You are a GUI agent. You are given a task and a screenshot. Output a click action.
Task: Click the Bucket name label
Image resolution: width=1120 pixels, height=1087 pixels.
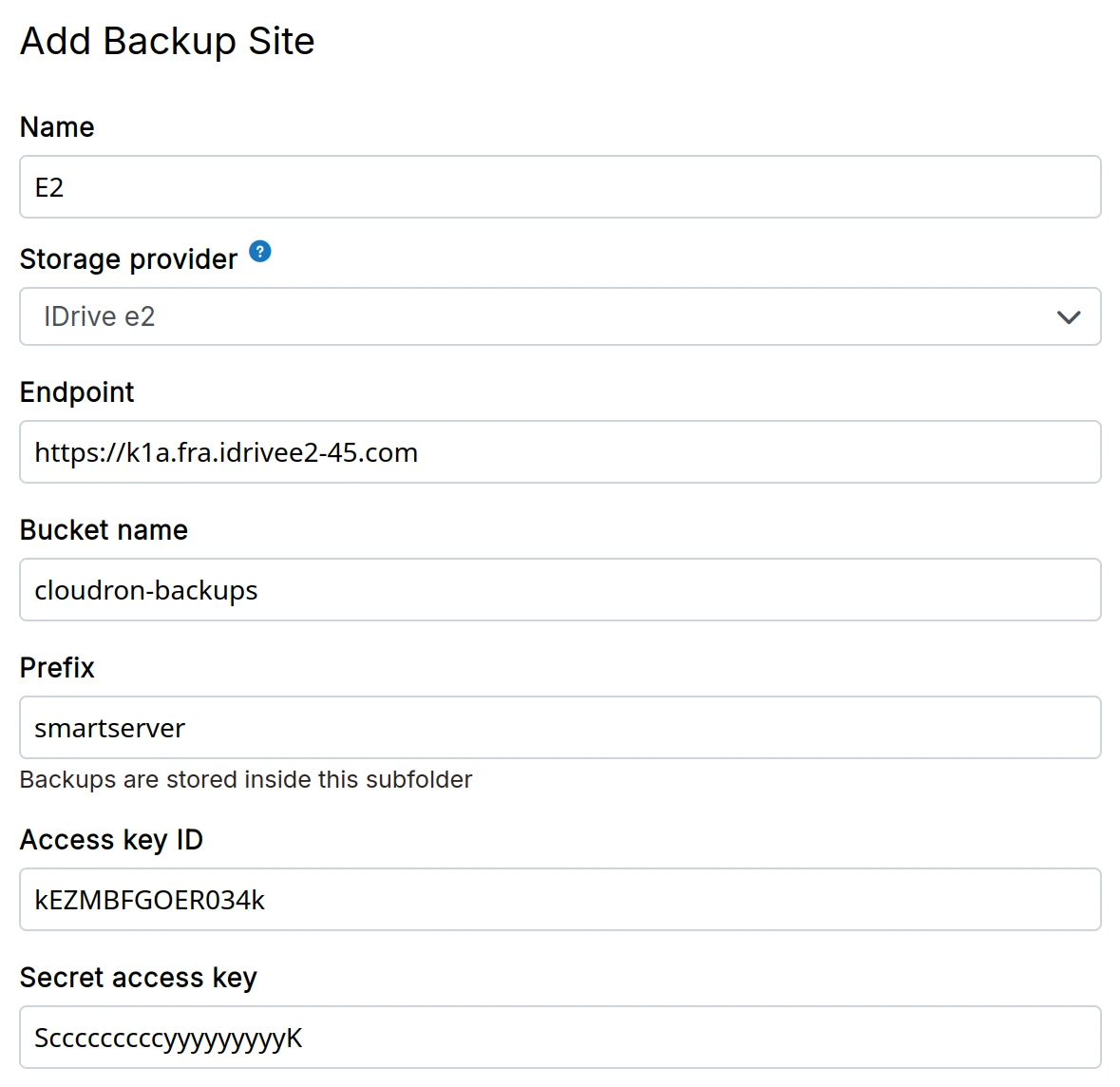point(104,530)
